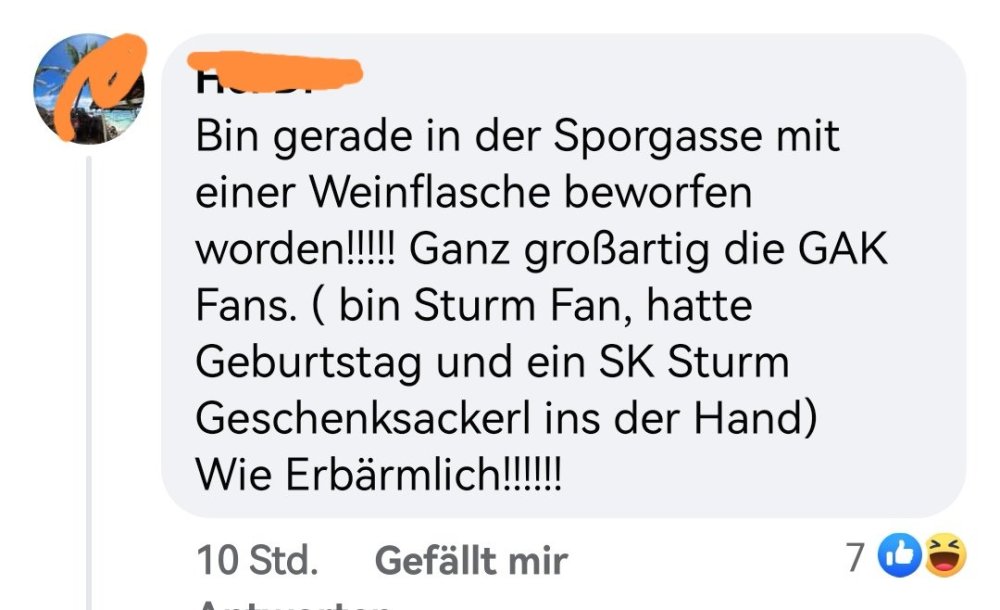Click the word beworfen in the comment
This screenshot has height=610, width=1000.
658,192
